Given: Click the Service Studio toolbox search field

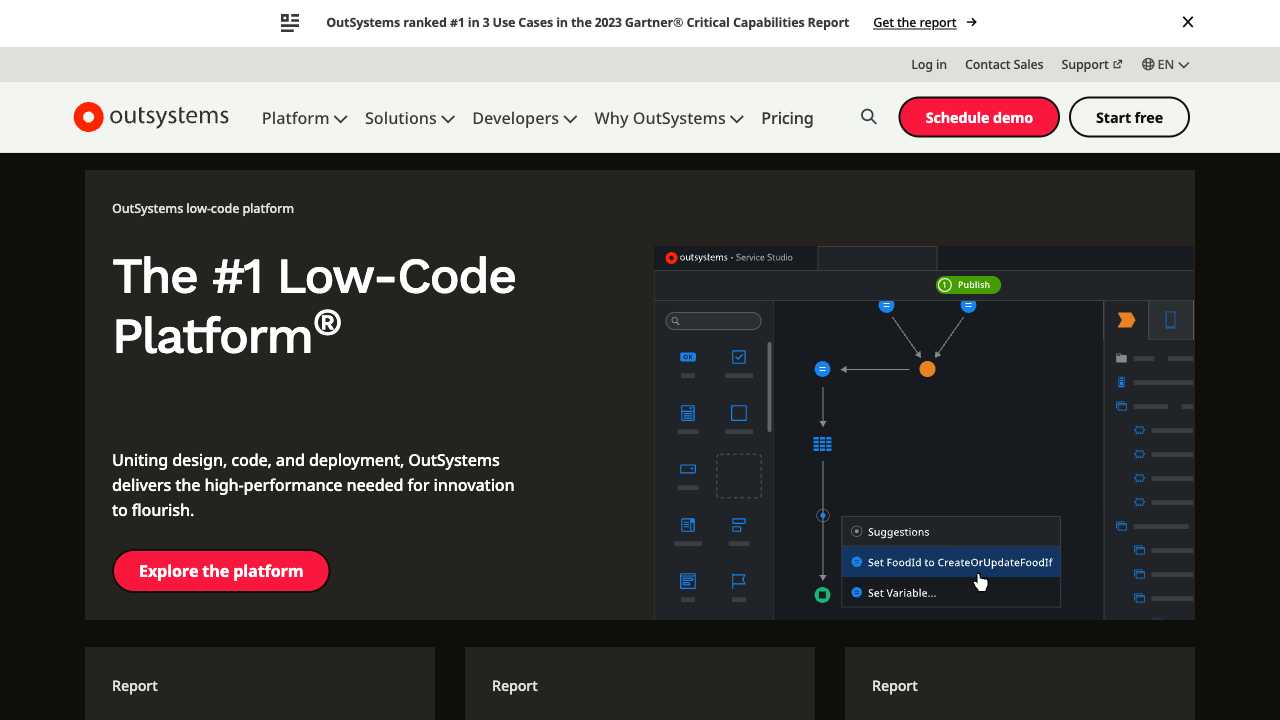Looking at the screenshot, I should [x=713, y=321].
